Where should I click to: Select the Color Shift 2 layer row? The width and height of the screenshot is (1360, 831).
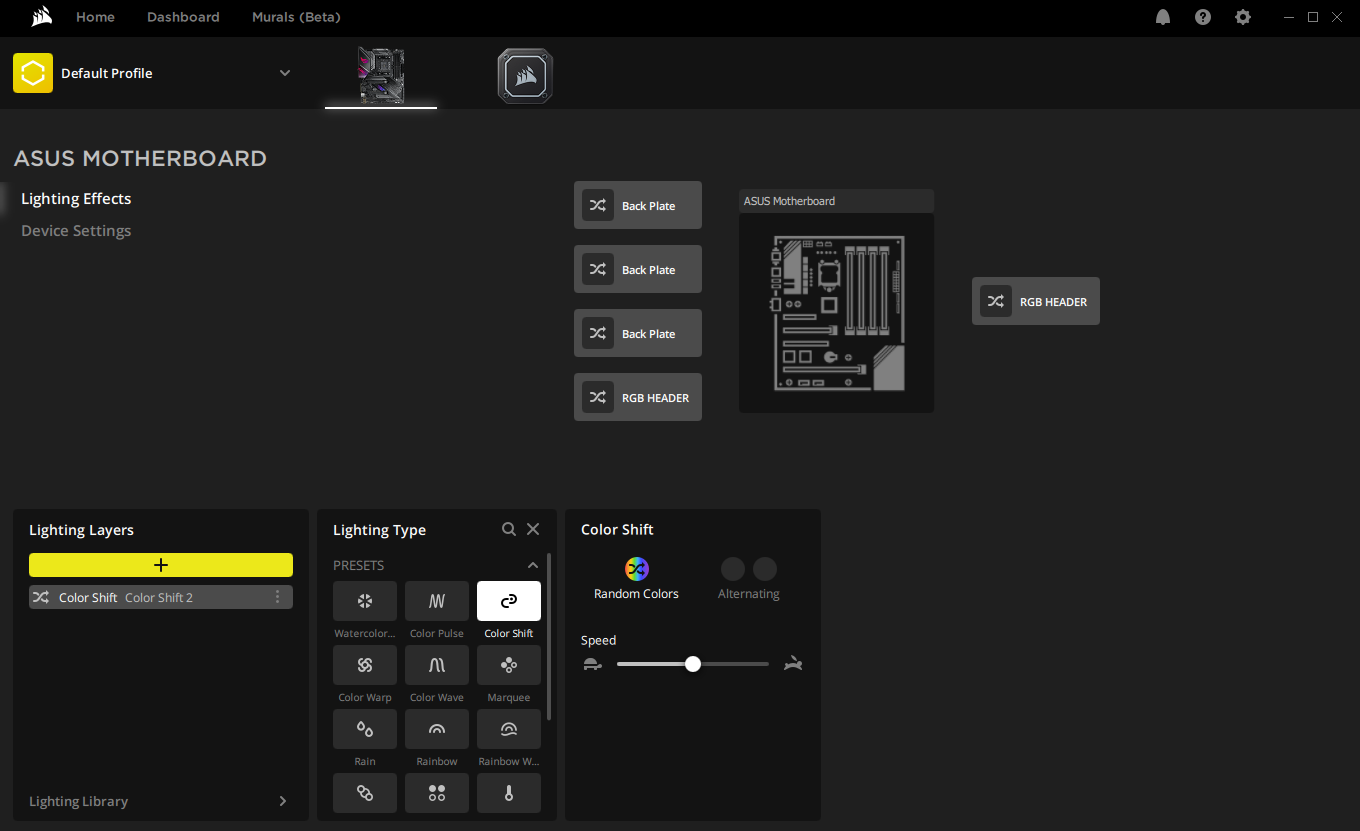pos(161,597)
